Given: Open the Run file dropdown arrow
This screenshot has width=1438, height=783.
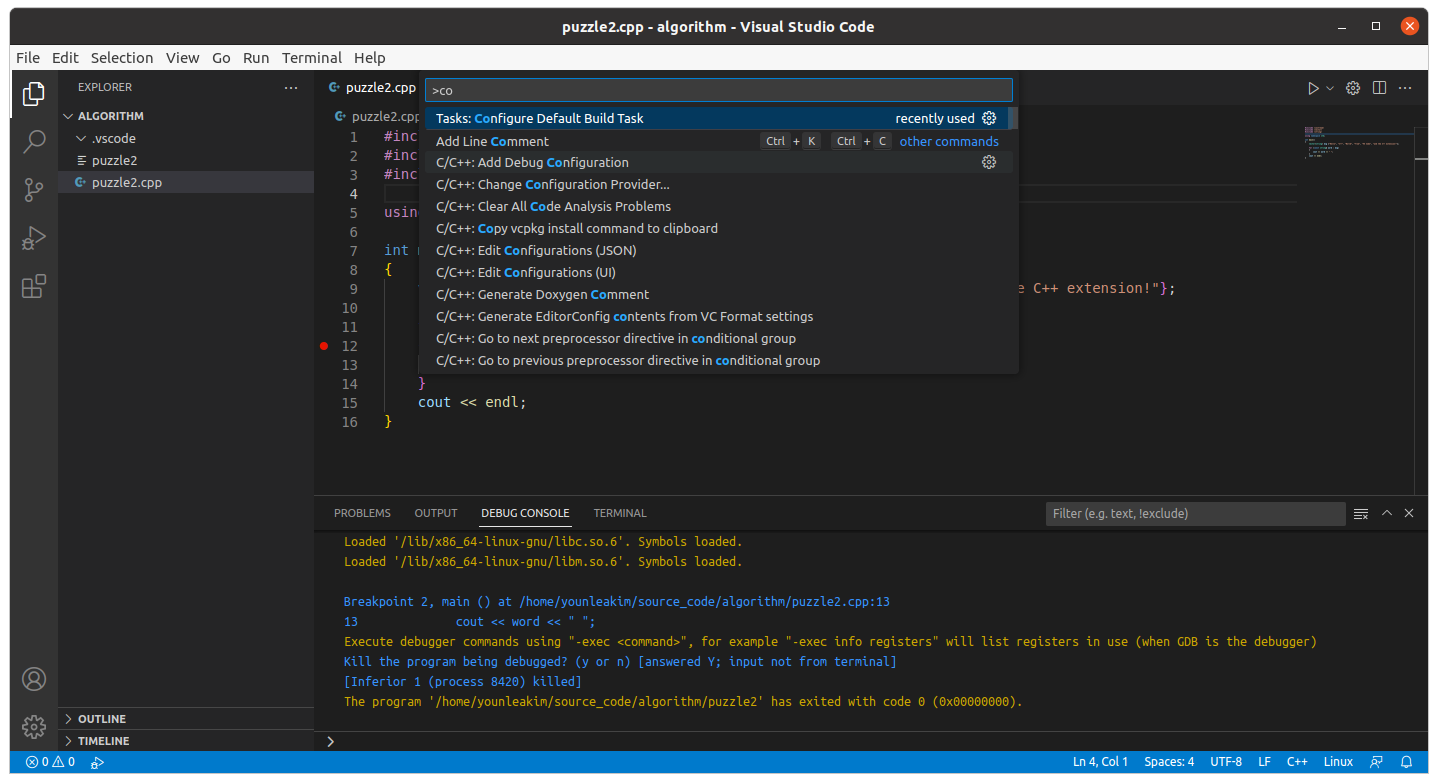Looking at the screenshot, I should point(1330,88).
